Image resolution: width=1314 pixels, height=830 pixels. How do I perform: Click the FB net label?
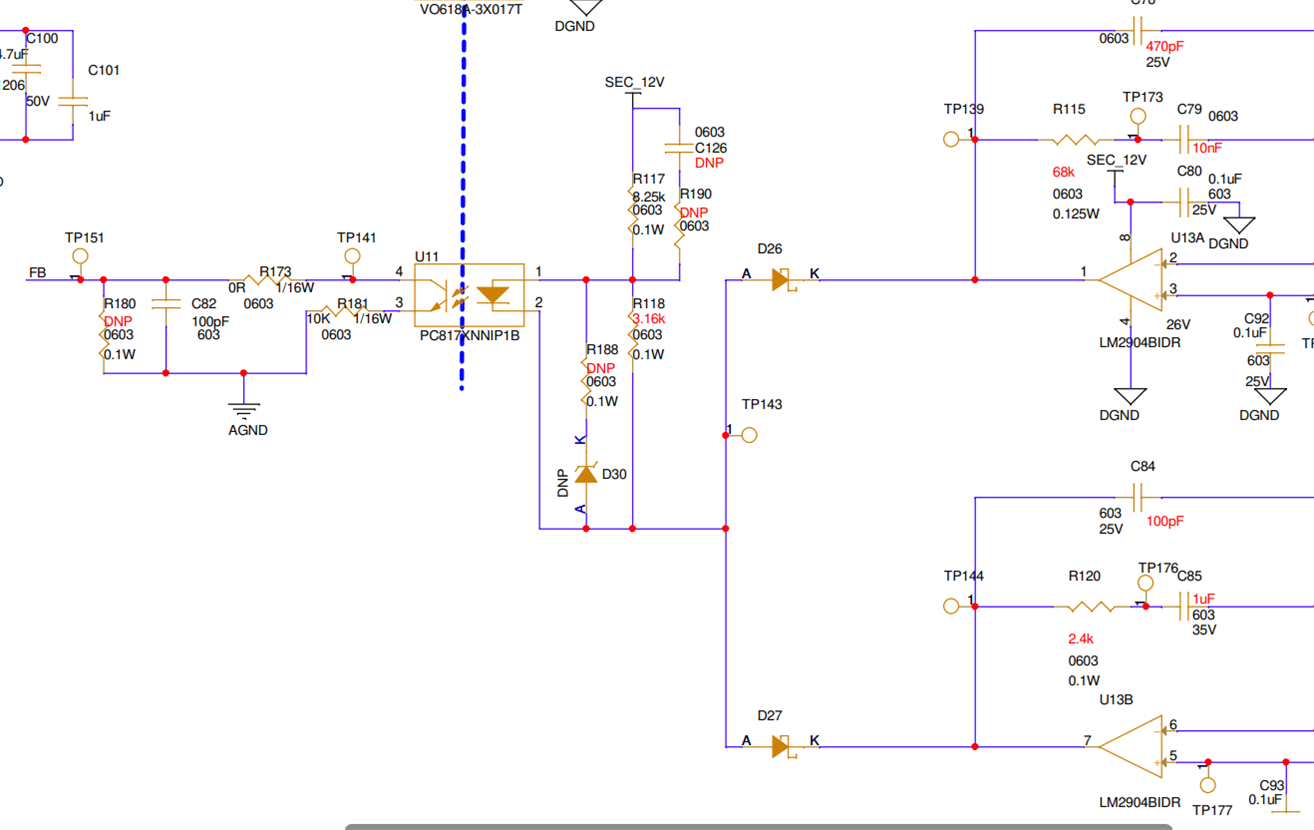click(x=37, y=272)
